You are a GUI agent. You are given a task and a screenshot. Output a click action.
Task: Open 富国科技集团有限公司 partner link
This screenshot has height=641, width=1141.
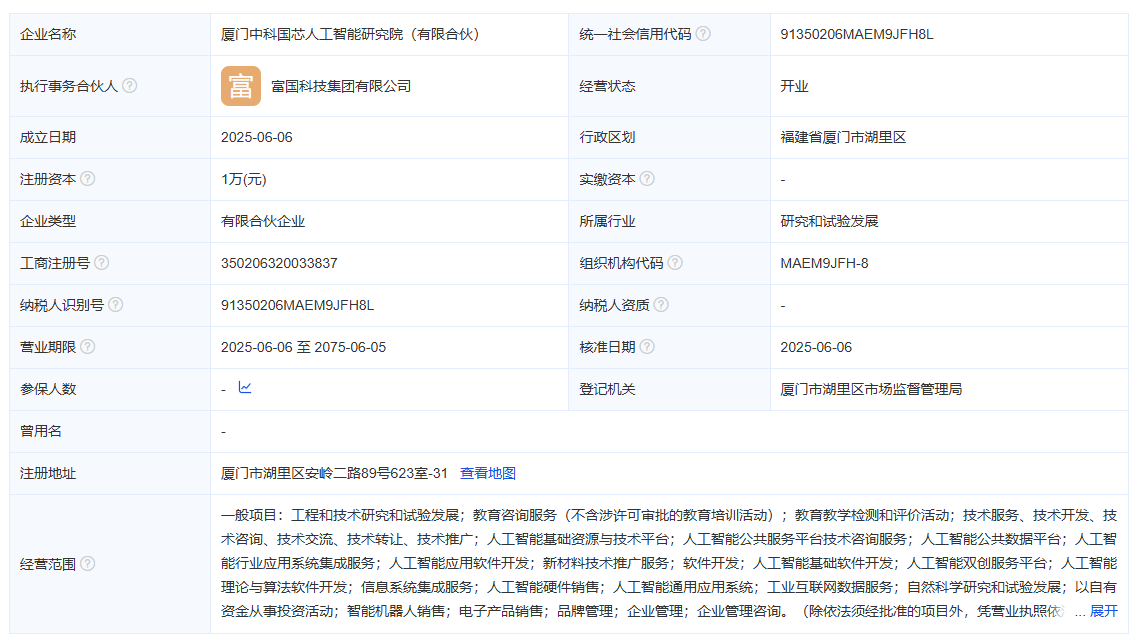click(x=341, y=87)
